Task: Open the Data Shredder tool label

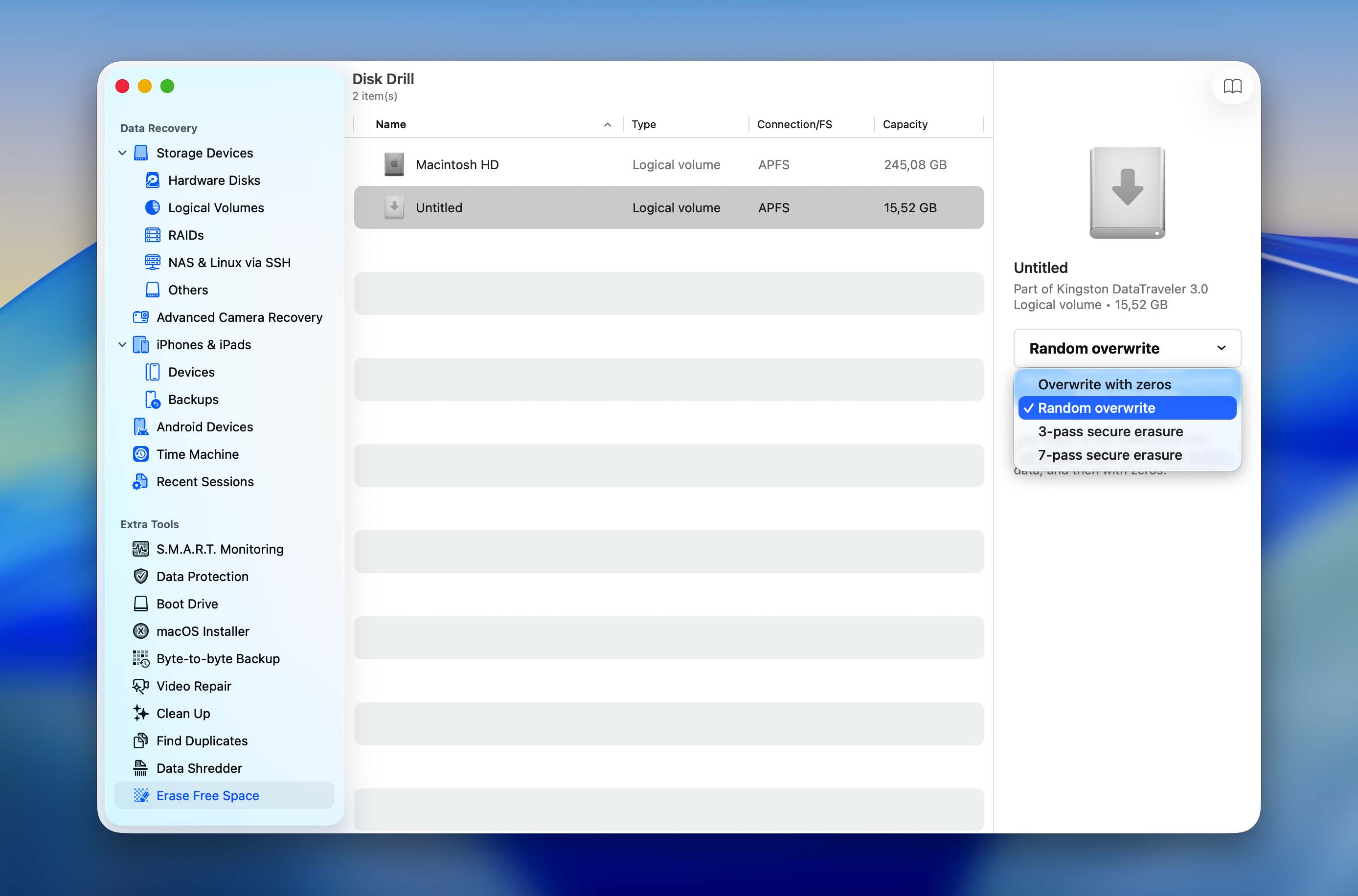Action: point(200,768)
